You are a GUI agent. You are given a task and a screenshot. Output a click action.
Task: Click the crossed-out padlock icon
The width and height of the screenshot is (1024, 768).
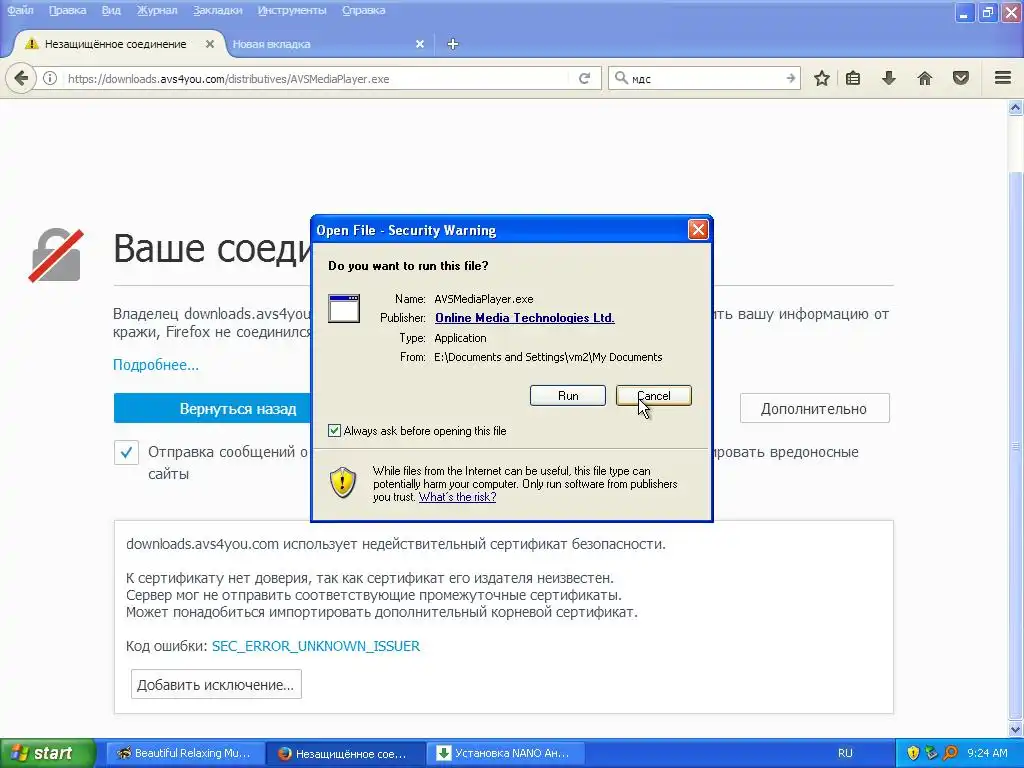(56, 255)
